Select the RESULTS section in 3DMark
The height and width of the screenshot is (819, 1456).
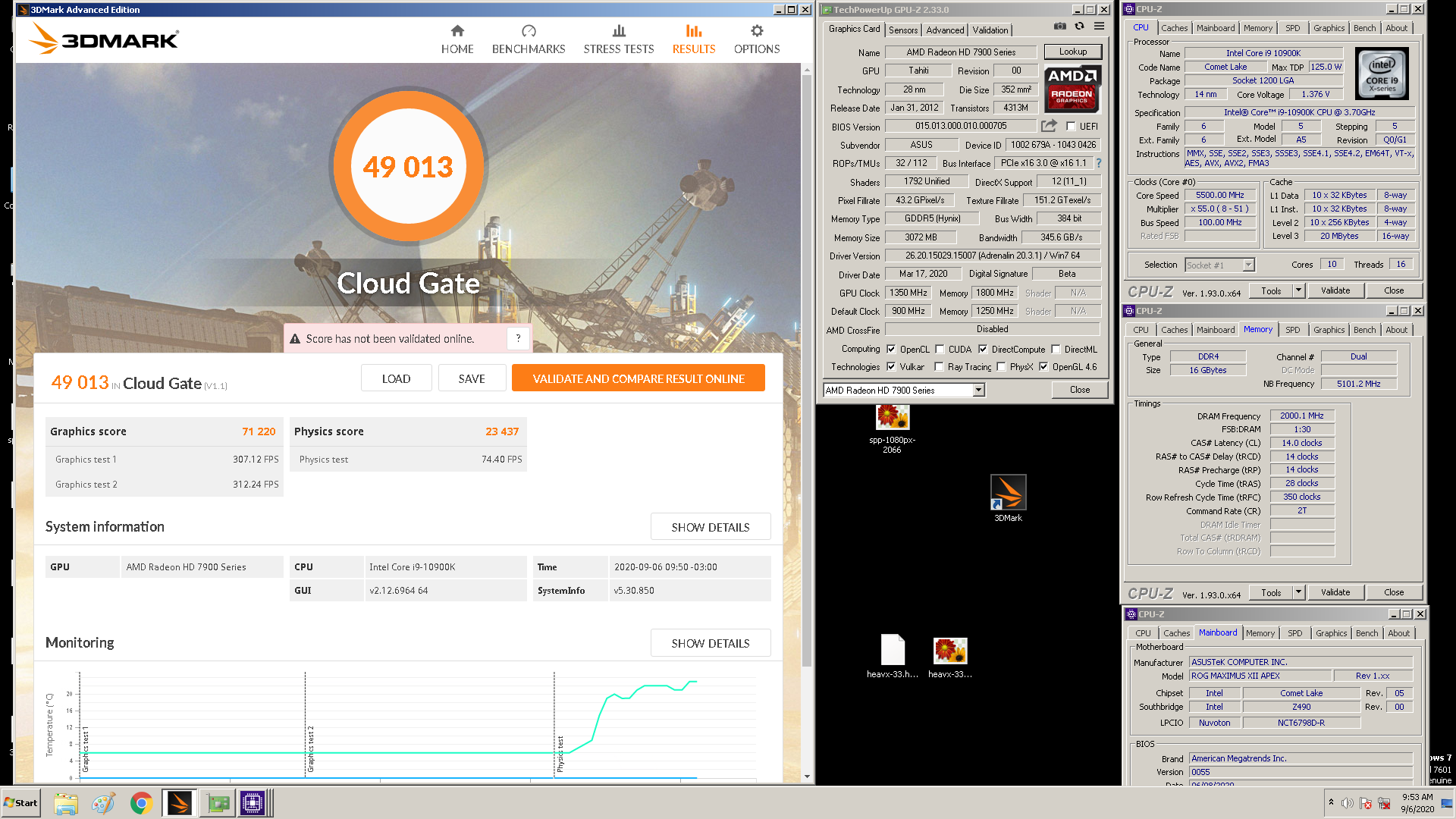click(x=694, y=39)
